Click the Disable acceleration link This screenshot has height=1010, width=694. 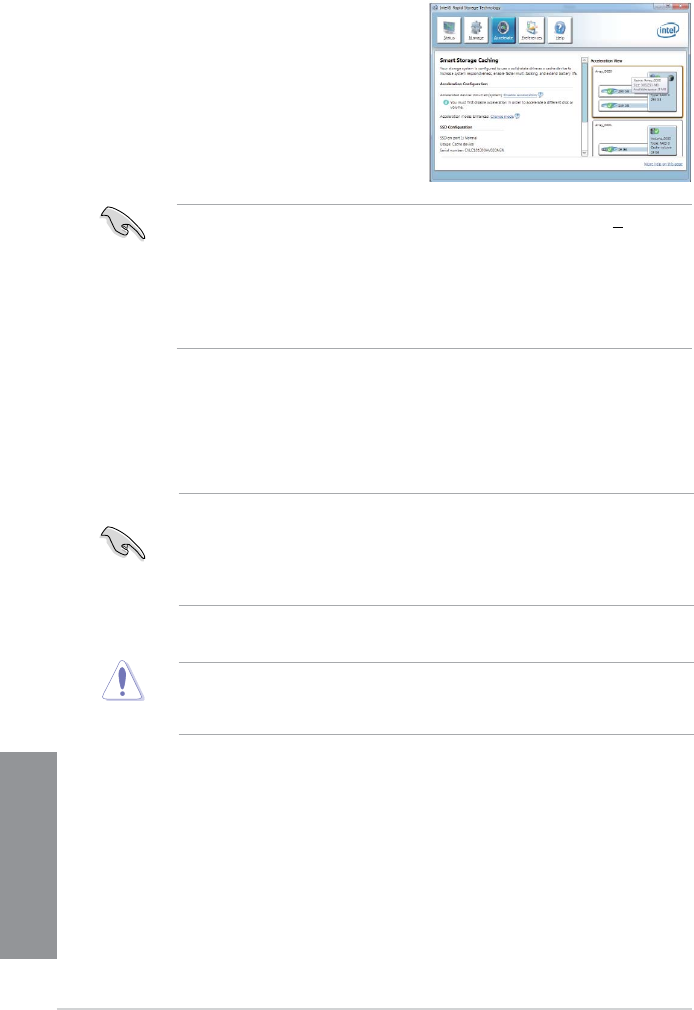(519, 95)
